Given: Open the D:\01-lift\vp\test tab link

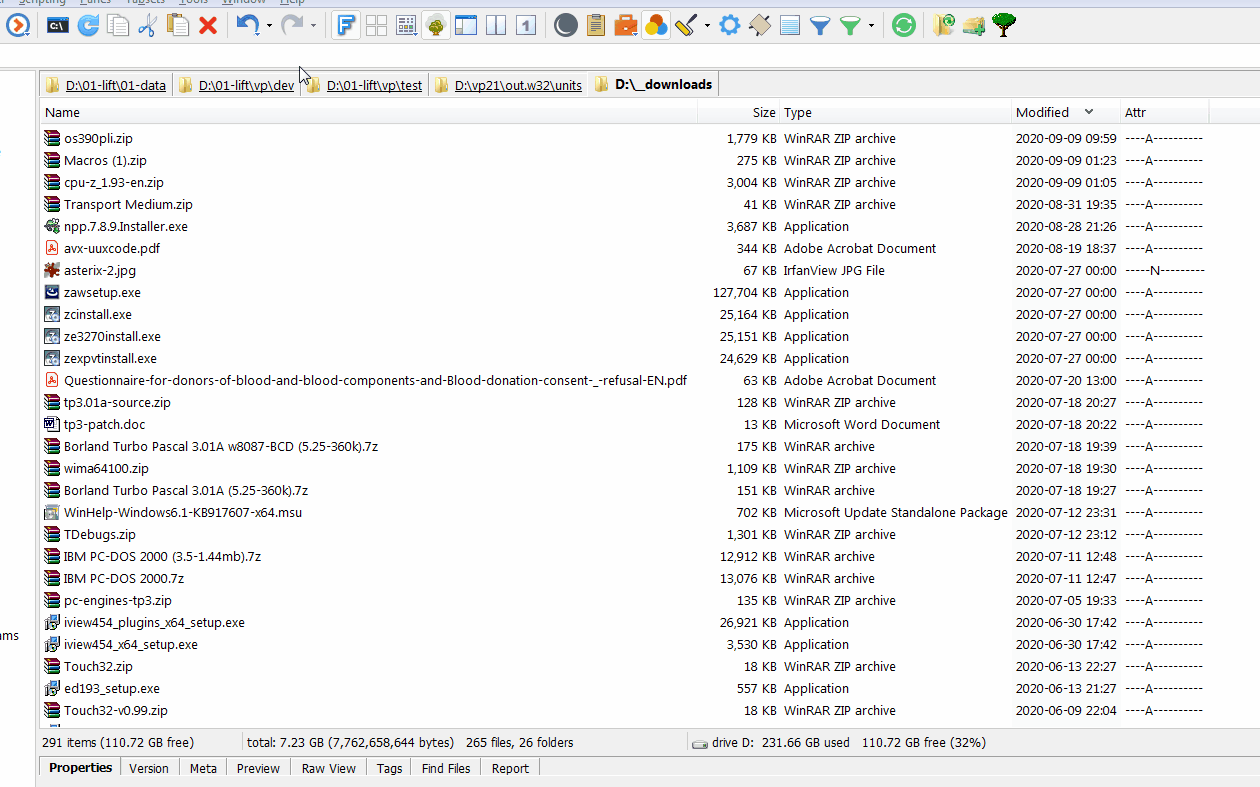Looking at the screenshot, I should 373,85.
